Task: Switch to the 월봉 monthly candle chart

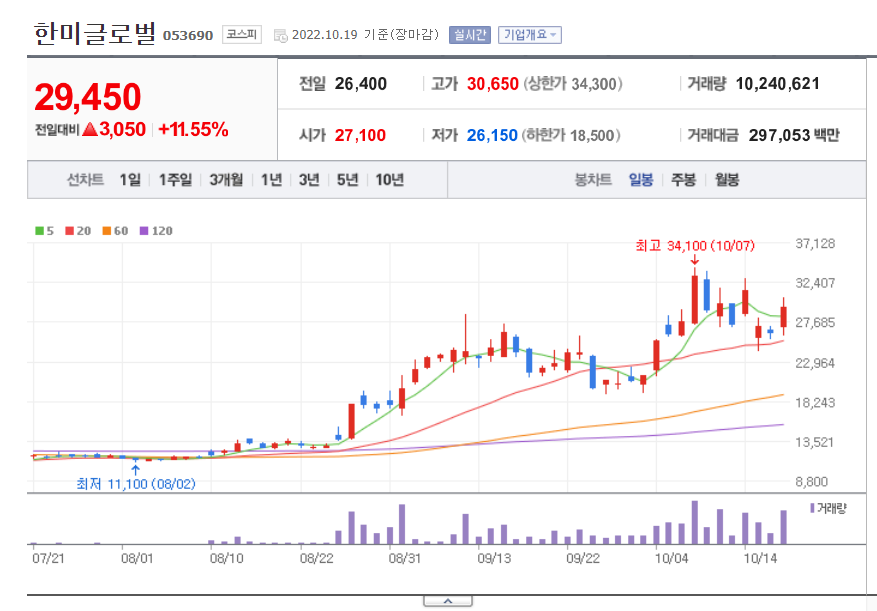Action: tap(727, 180)
